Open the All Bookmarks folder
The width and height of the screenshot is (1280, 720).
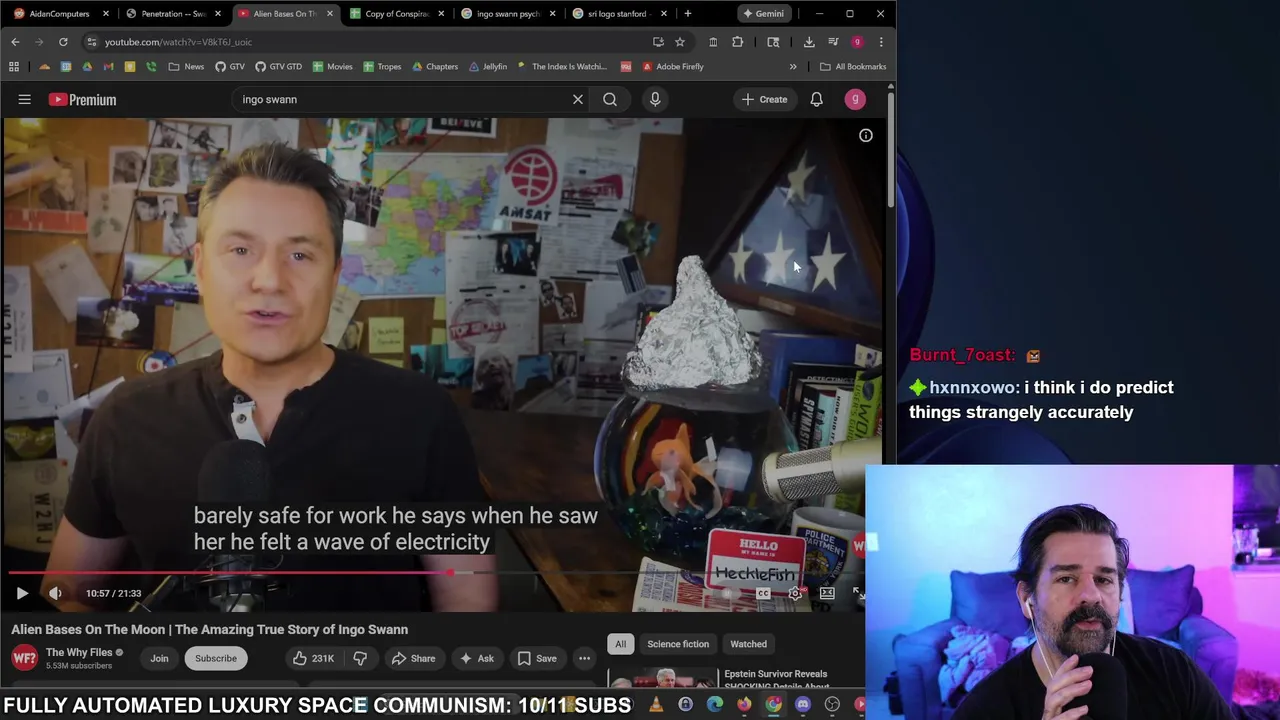[x=853, y=67]
